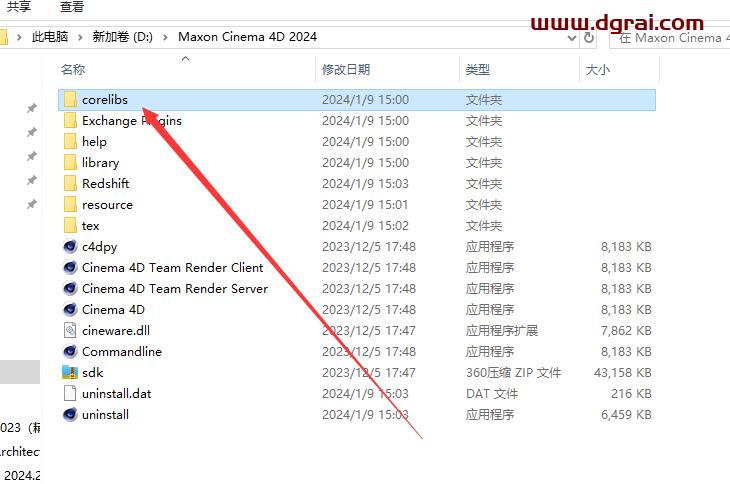Image resolution: width=730 pixels, height=484 pixels.
Task: Select the tex folder name
Action: tap(90, 226)
